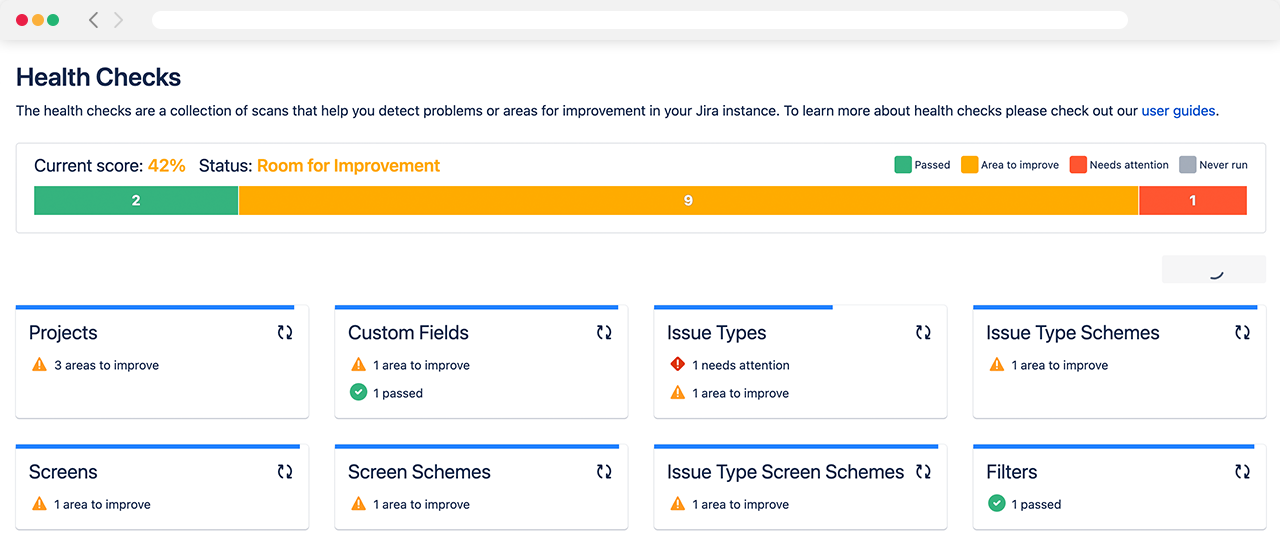Rerun the Custom Fields scan
Viewport: 1280px width, 546px height.
coord(604,333)
